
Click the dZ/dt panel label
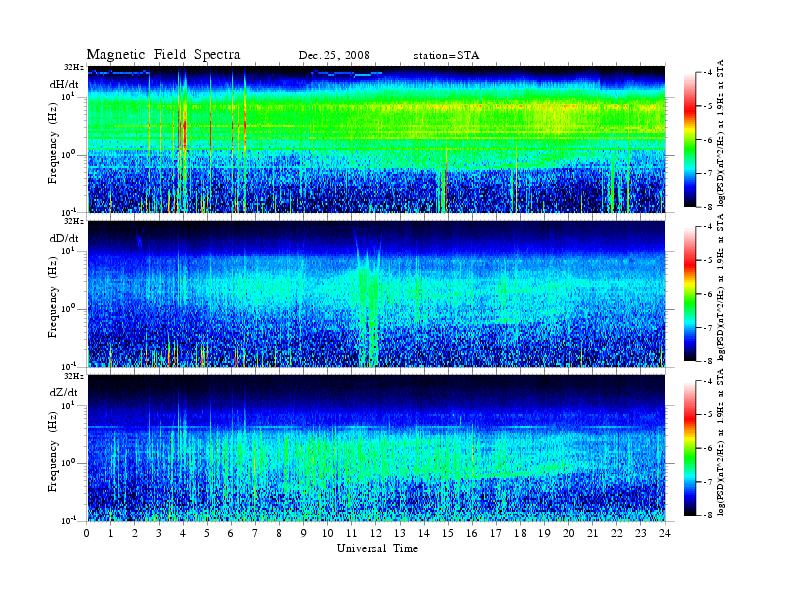click(x=64, y=392)
